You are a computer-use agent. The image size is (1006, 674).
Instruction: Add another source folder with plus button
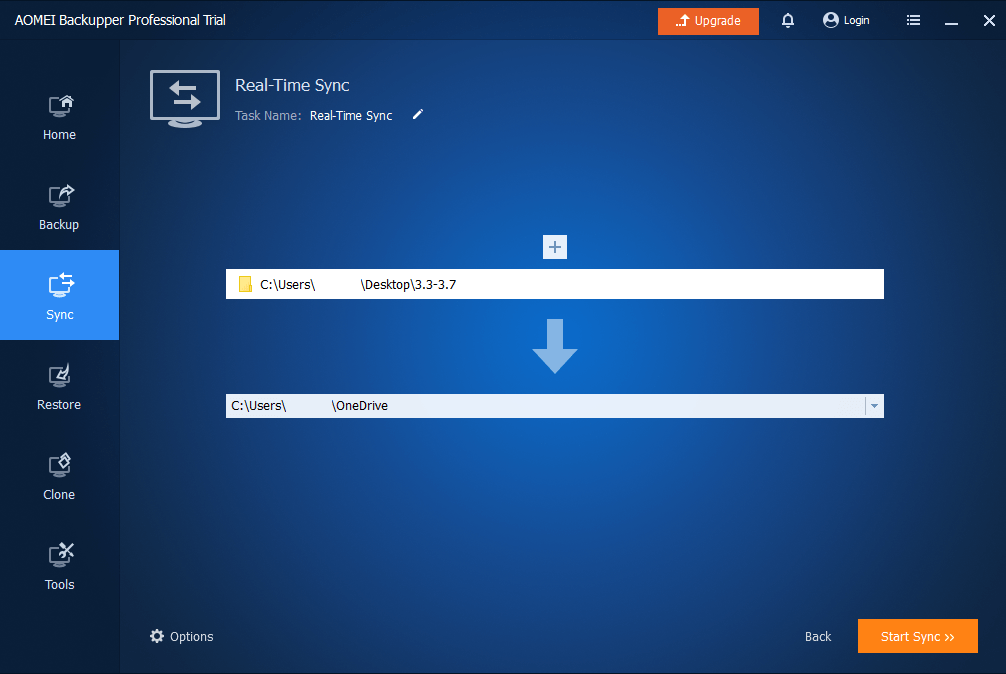tap(554, 247)
